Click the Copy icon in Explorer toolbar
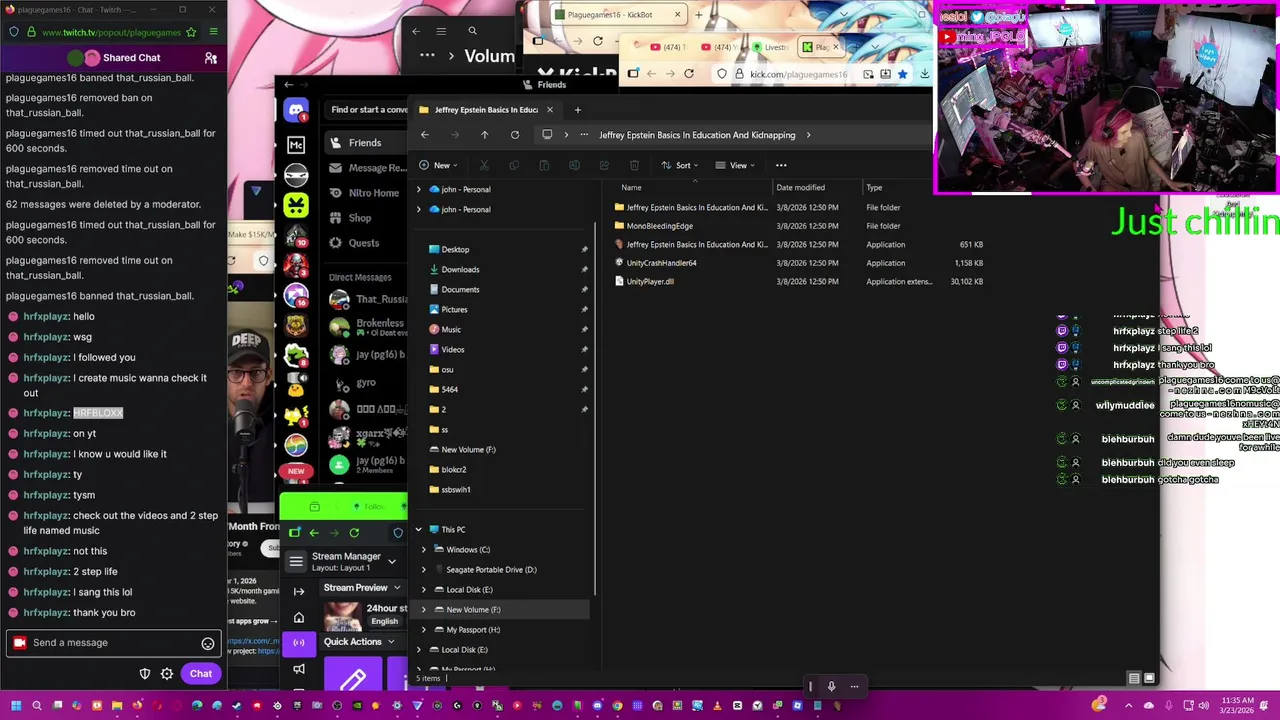The width and height of the screenshot is (1280, 720). pyautogui.click(x=514, y=165)
